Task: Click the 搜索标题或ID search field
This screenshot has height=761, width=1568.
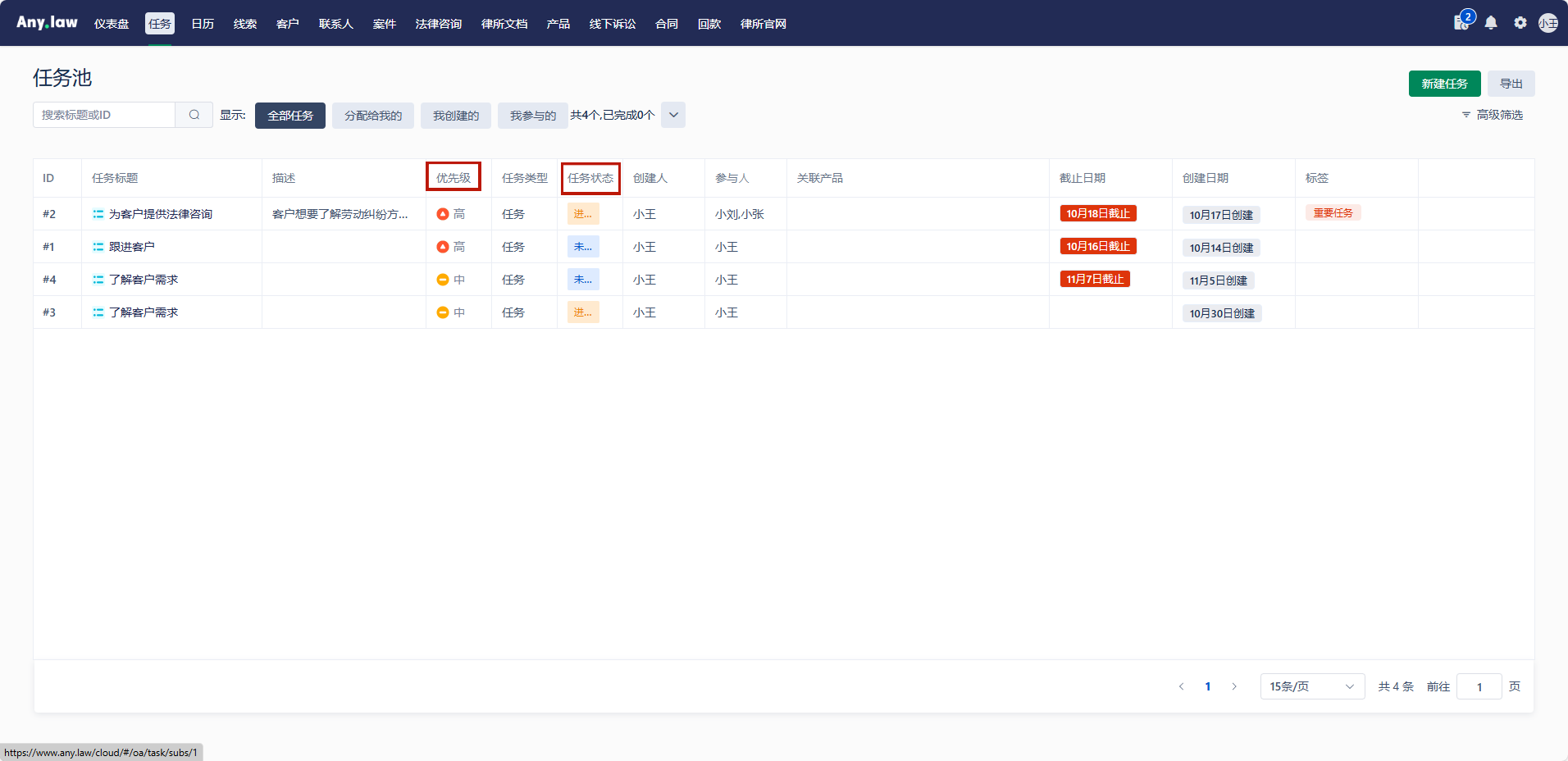Action: (104, 115)
